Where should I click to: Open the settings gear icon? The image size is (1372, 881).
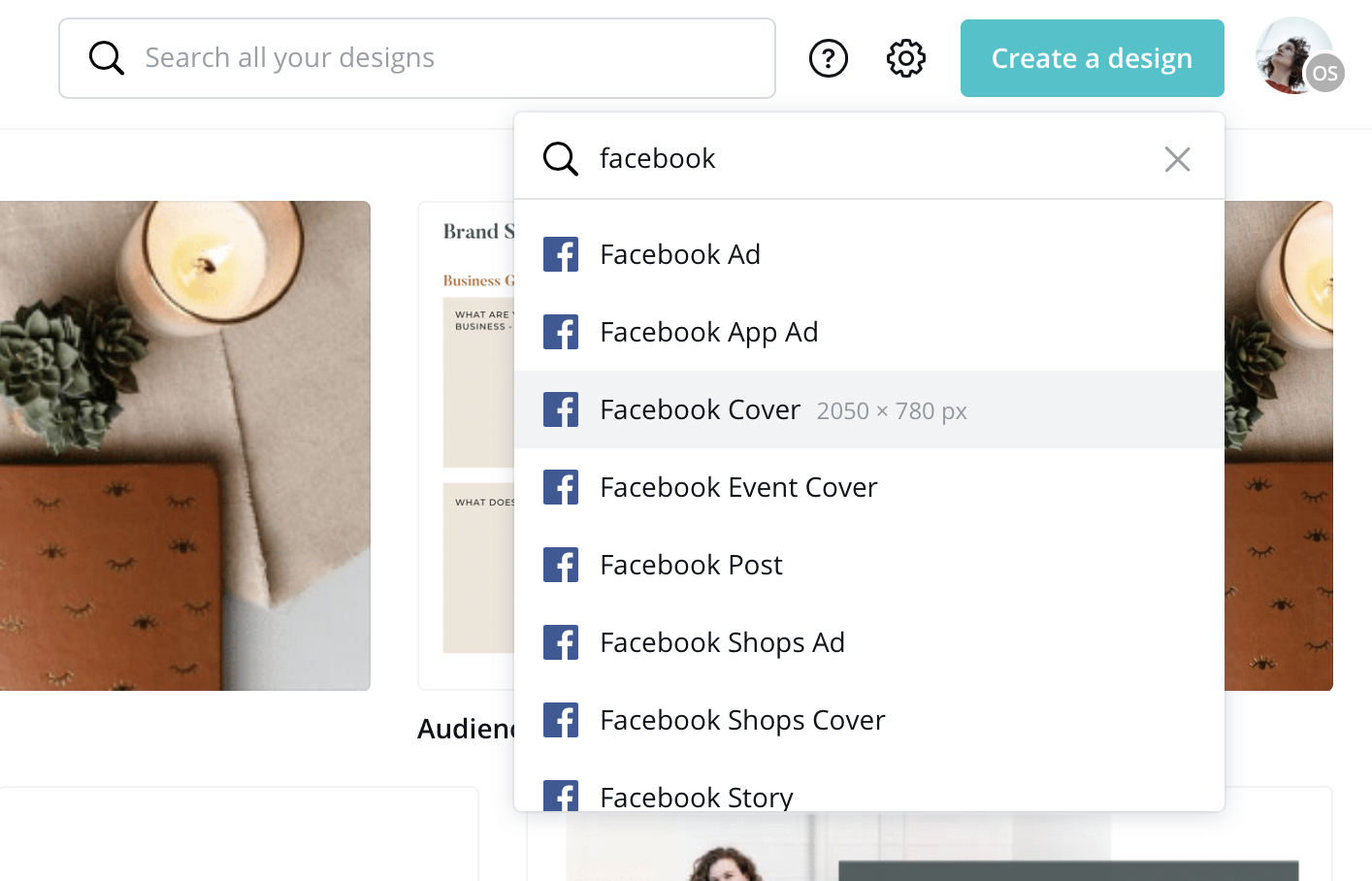[906, 58]
